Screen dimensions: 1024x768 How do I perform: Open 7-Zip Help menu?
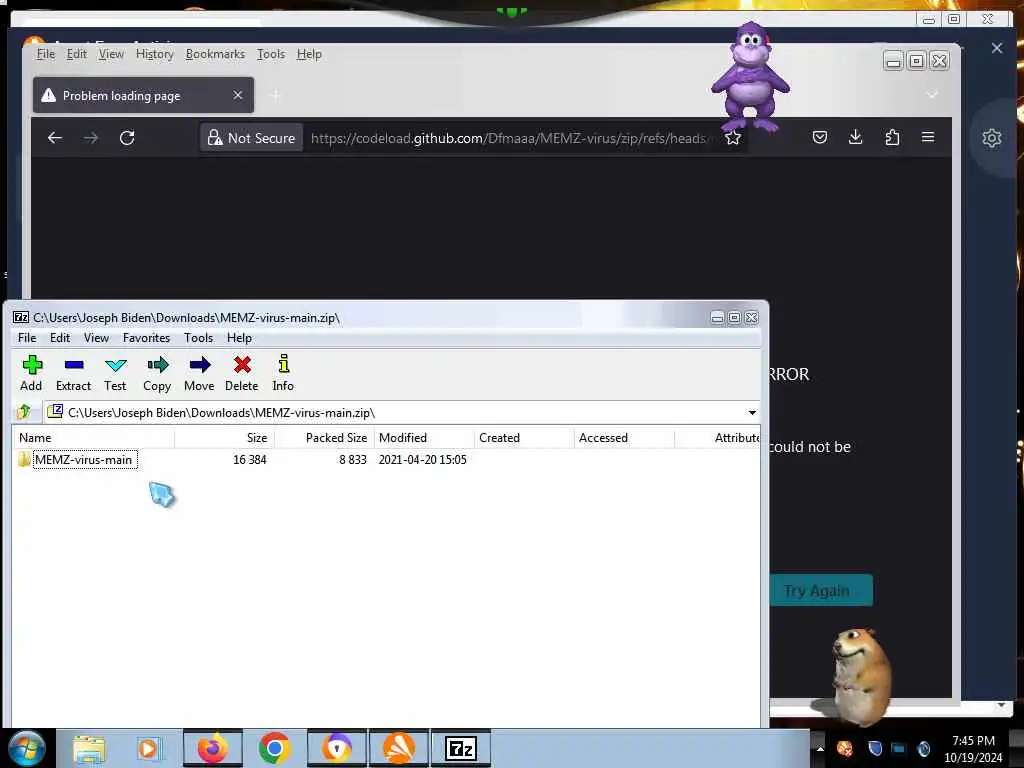[x=240, y=338]
